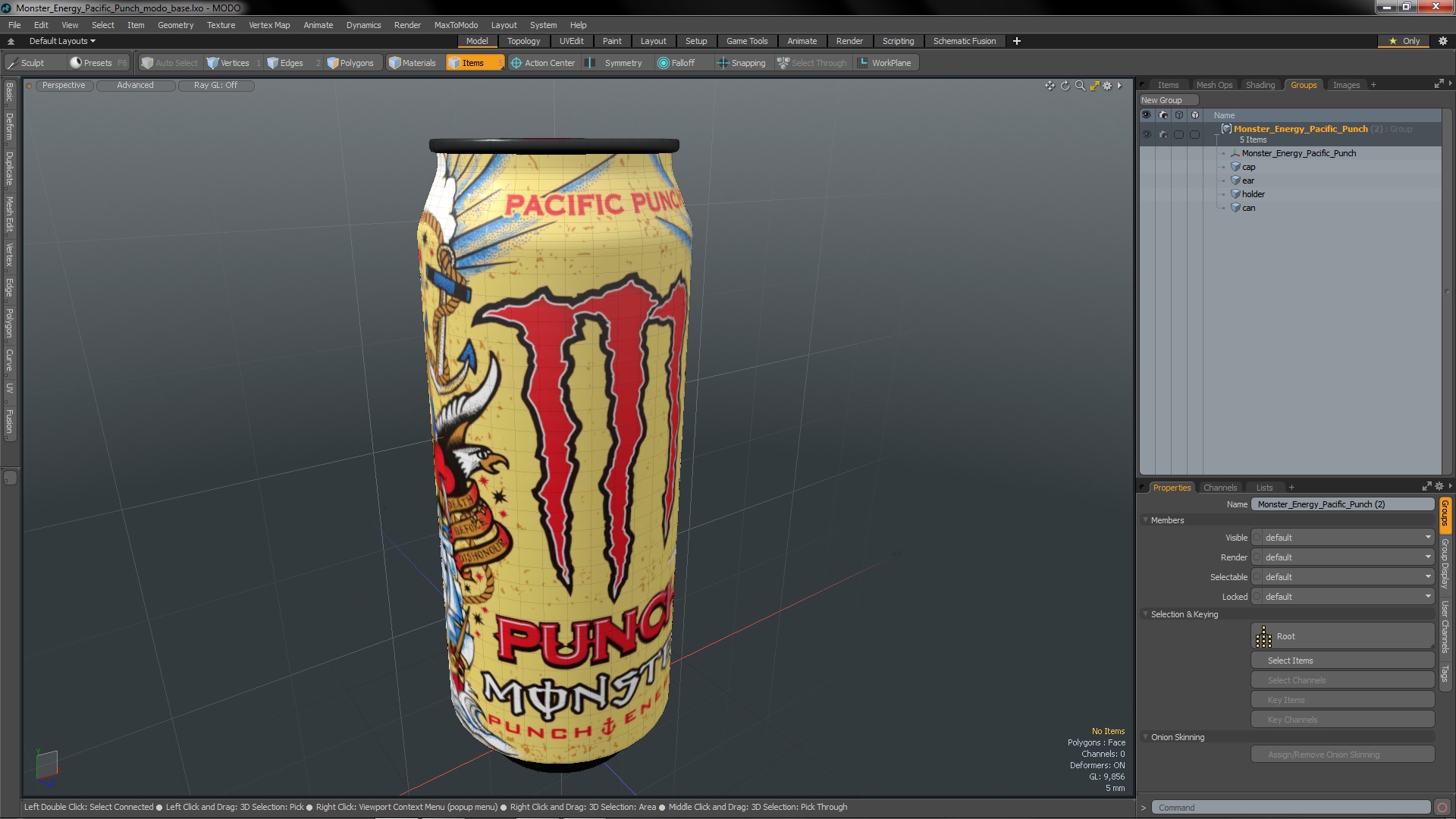
Task: Open viewport settings gear icon
Action: tap(1107, 86)
